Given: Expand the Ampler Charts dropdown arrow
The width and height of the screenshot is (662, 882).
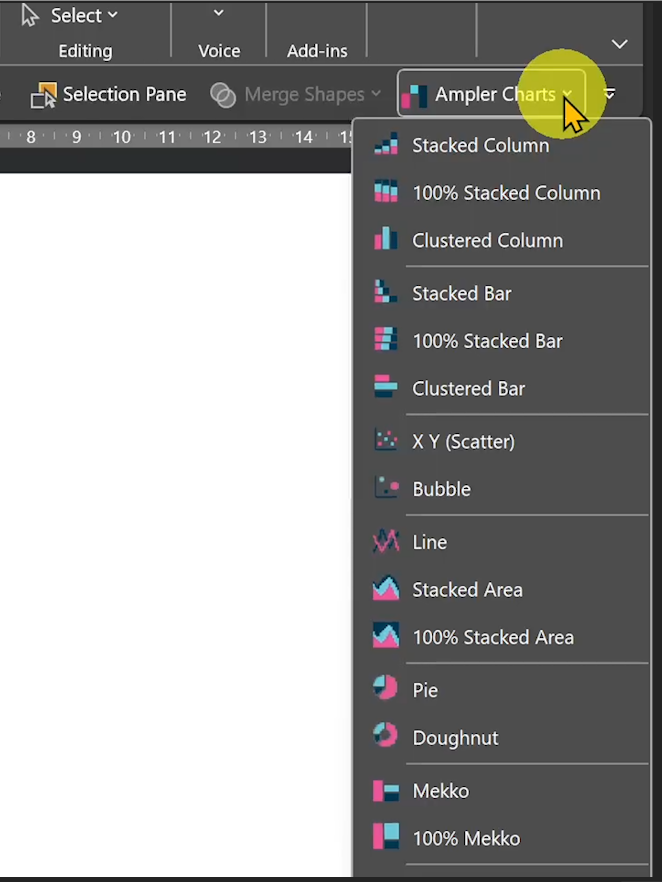Looking at the screenshot, I should coord(568,94).
